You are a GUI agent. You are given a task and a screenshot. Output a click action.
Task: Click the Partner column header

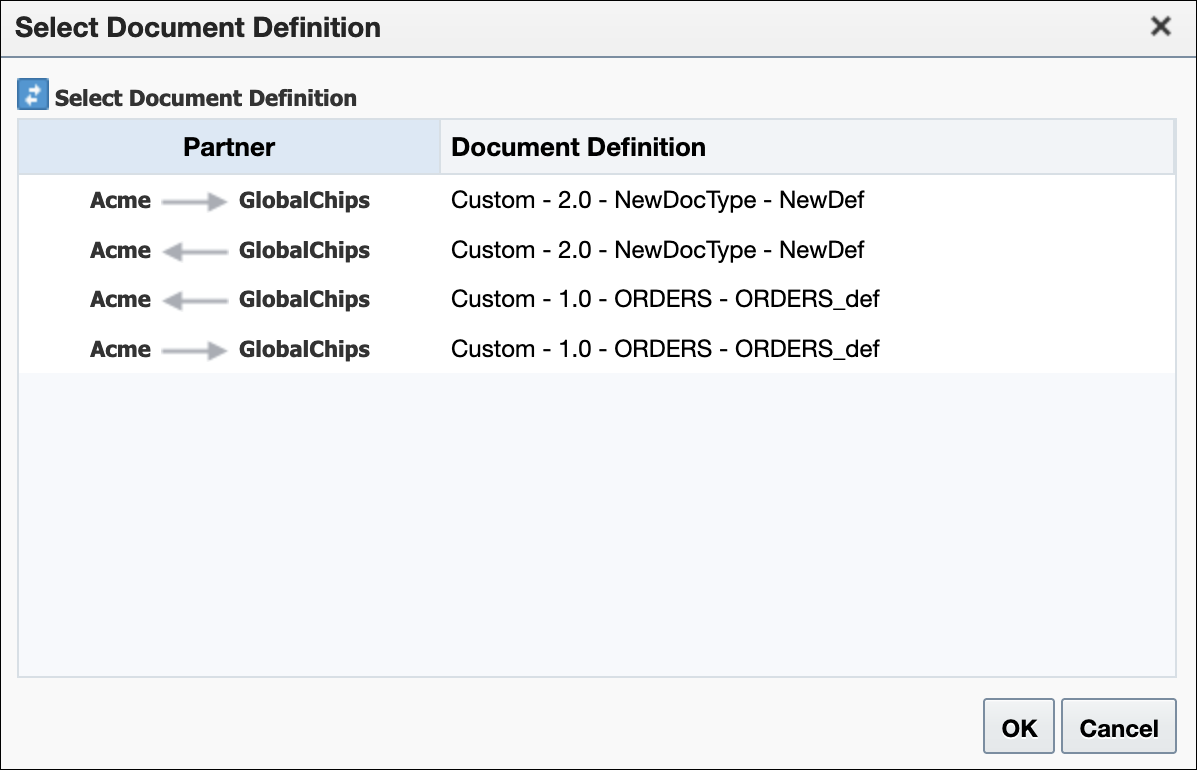[229, 147]
